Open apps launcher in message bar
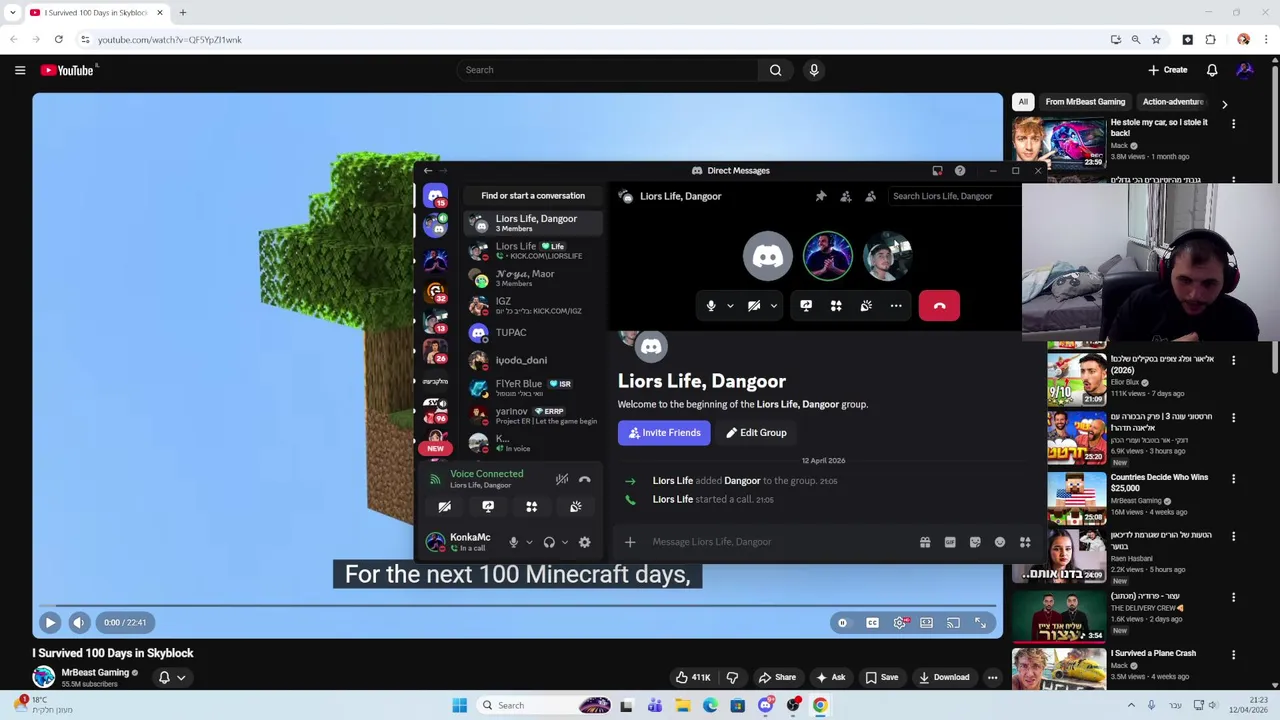The width and height of the screenshot is (1280, 720). click(x=1025, y=542)
